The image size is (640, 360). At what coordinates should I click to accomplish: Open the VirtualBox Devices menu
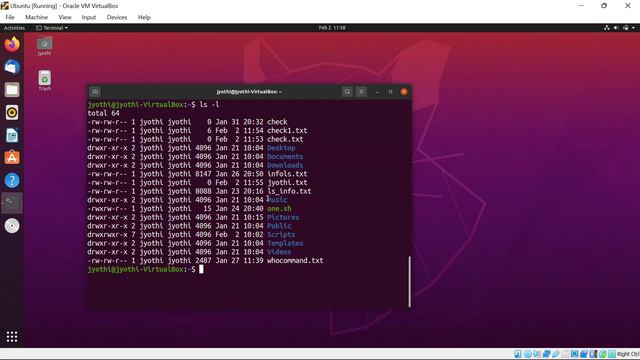pos(117,17)
